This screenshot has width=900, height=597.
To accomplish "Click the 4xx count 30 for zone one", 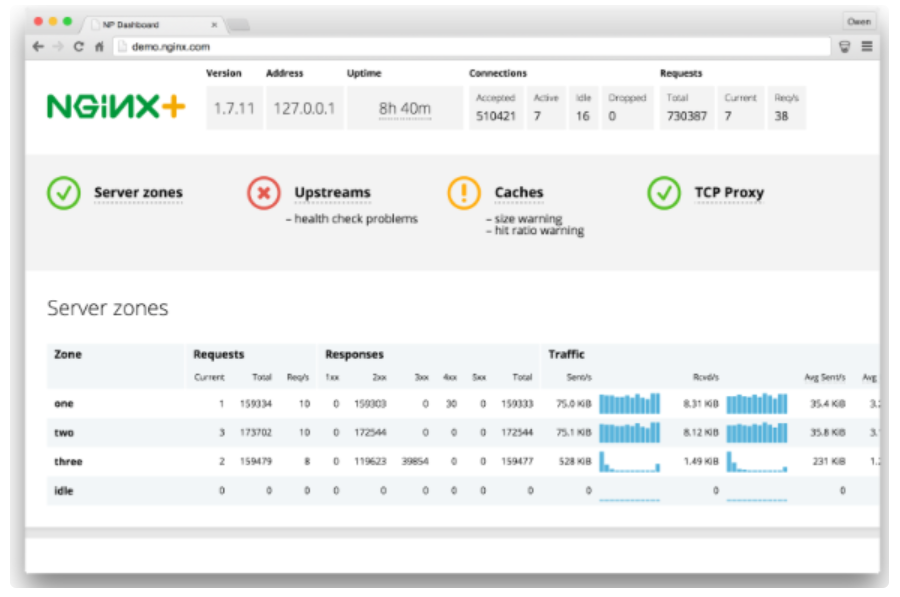I will tap(452, 404).
